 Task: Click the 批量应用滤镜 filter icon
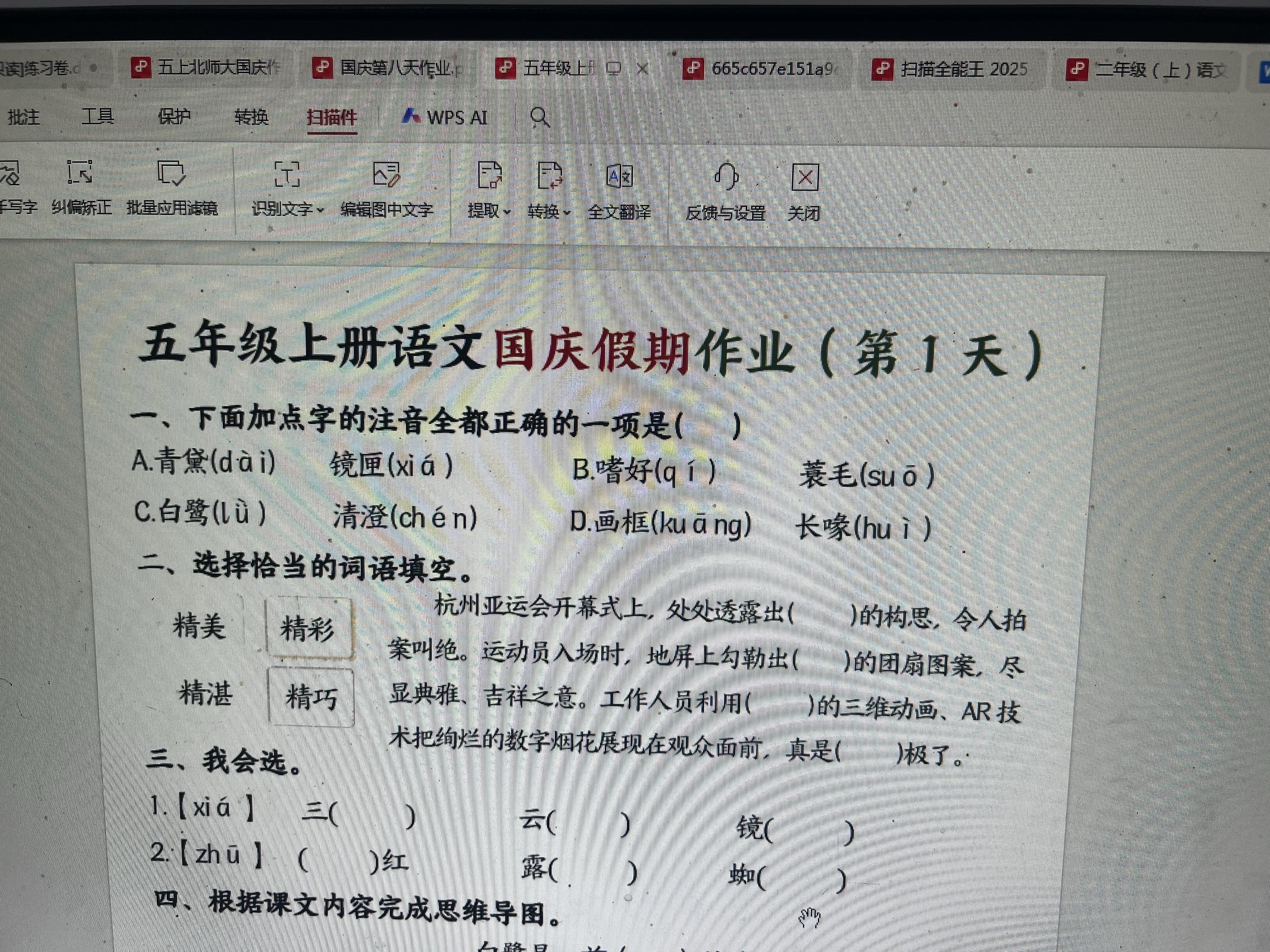[171, 173]
